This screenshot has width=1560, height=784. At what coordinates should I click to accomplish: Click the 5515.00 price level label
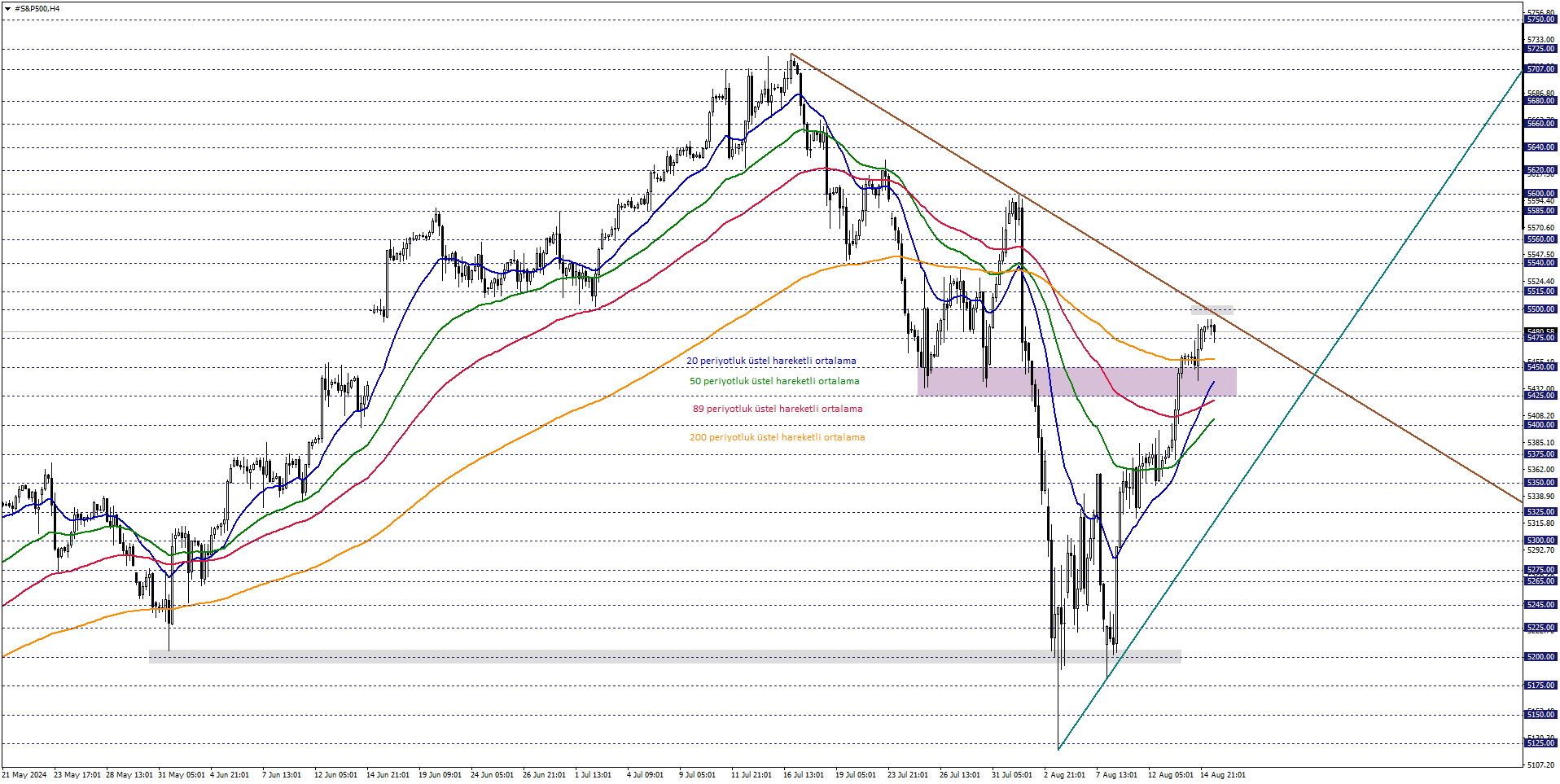[1540, 291]
